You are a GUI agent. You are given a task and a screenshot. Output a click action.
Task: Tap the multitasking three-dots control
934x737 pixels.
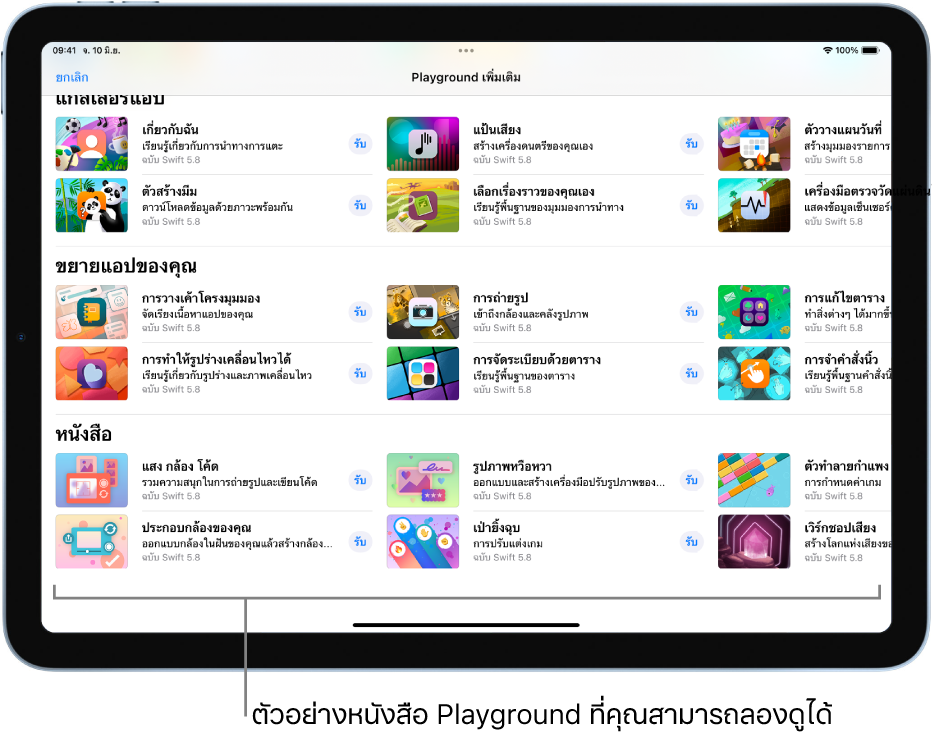[x=466, y=51]
